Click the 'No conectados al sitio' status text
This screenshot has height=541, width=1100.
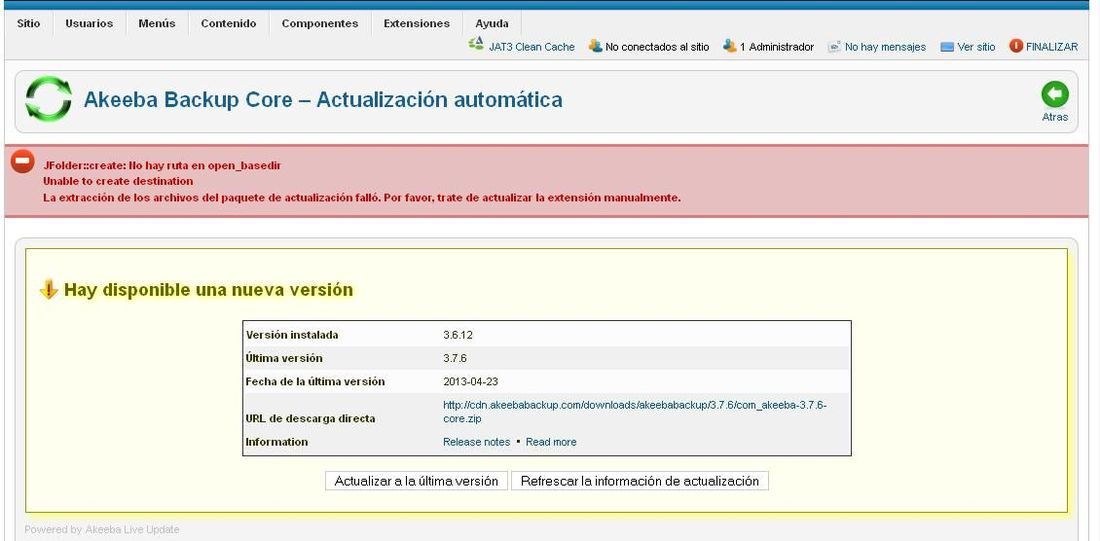[x=657, y=47]
